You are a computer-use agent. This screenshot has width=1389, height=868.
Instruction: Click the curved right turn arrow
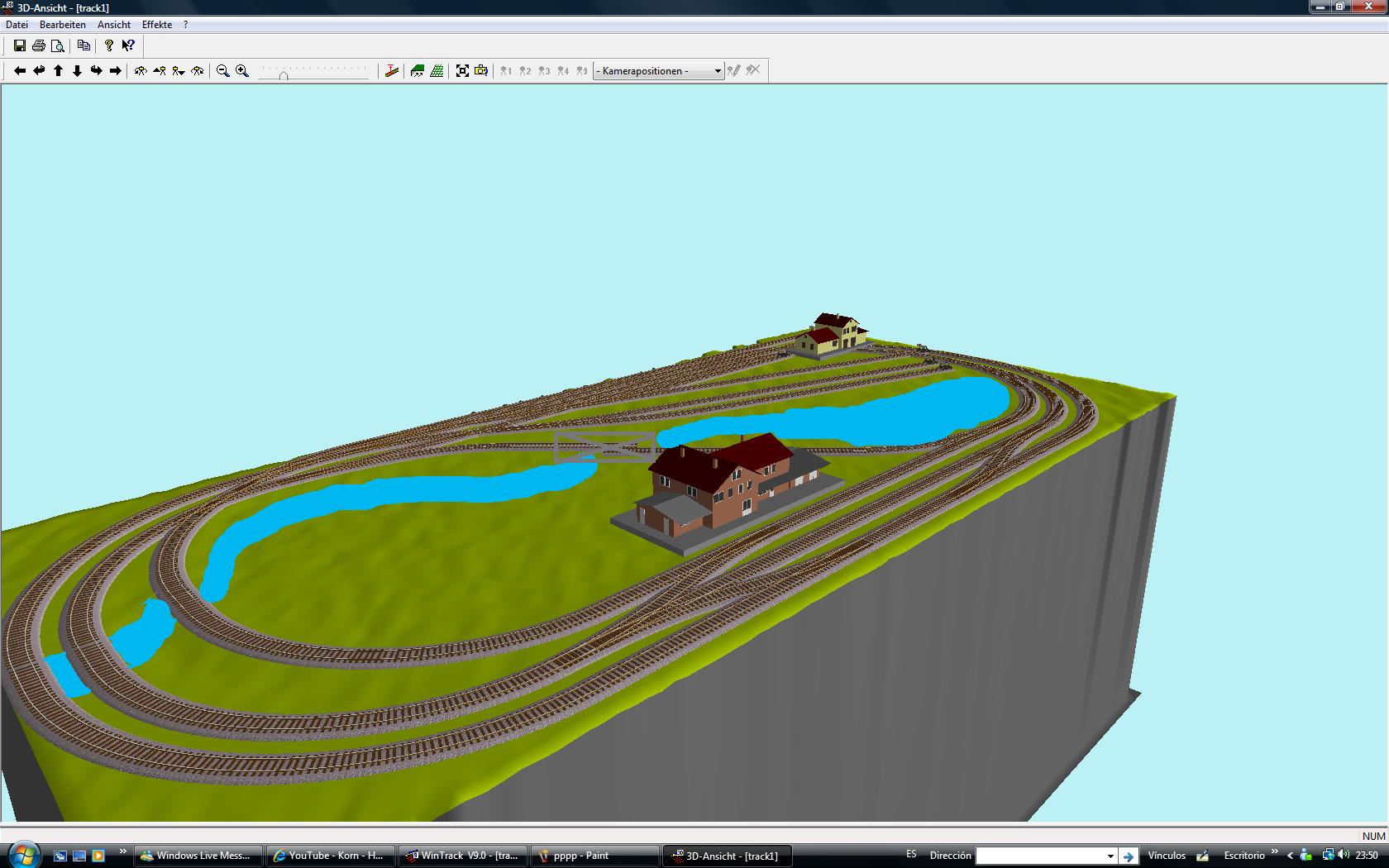tap(96, 71)
